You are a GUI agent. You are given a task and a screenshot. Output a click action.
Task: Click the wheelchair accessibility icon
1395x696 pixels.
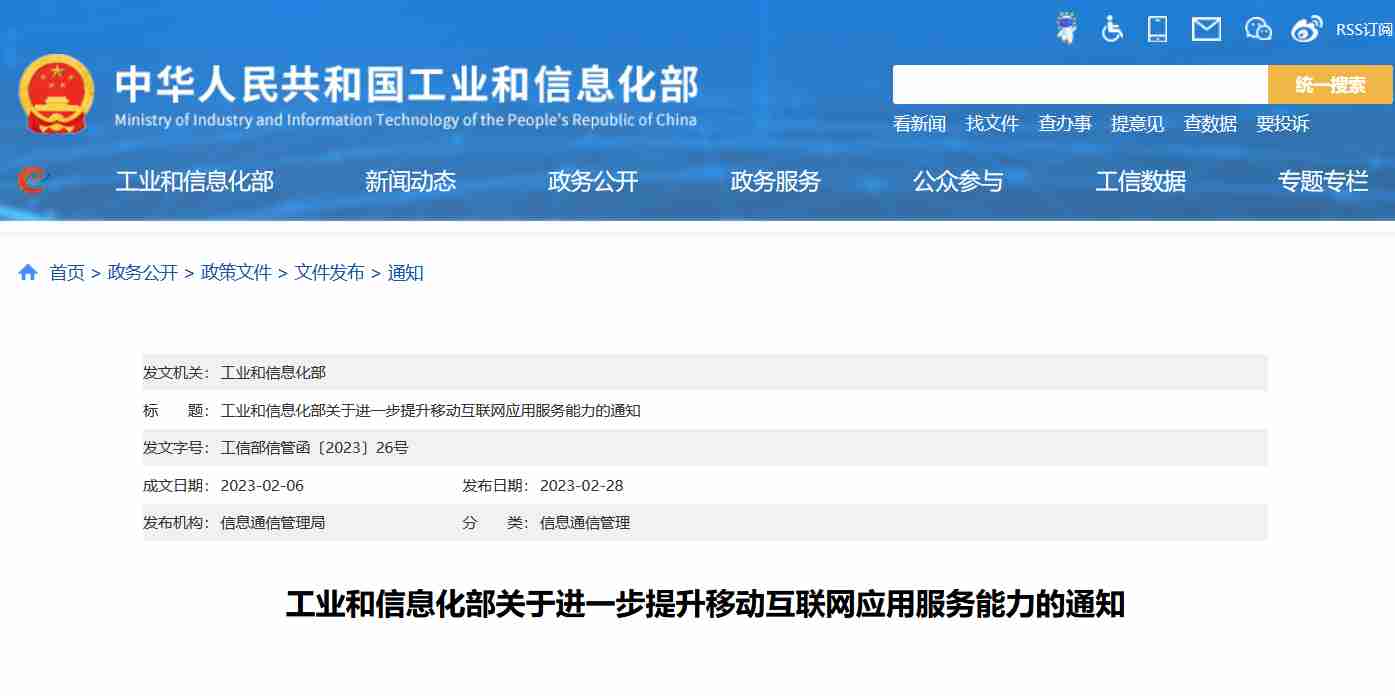[x=1112, y=29]
